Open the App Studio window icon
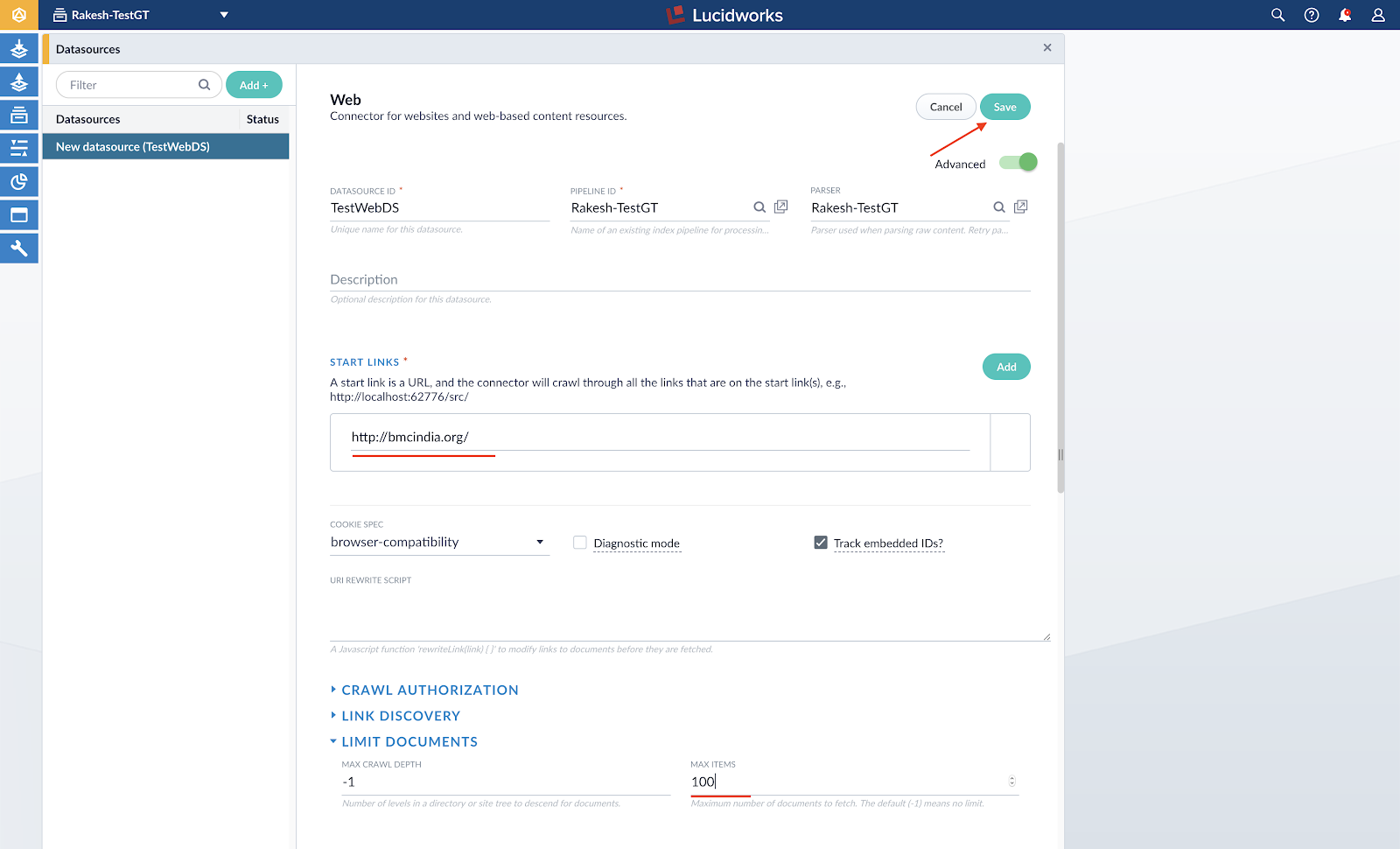 point(18,215)
